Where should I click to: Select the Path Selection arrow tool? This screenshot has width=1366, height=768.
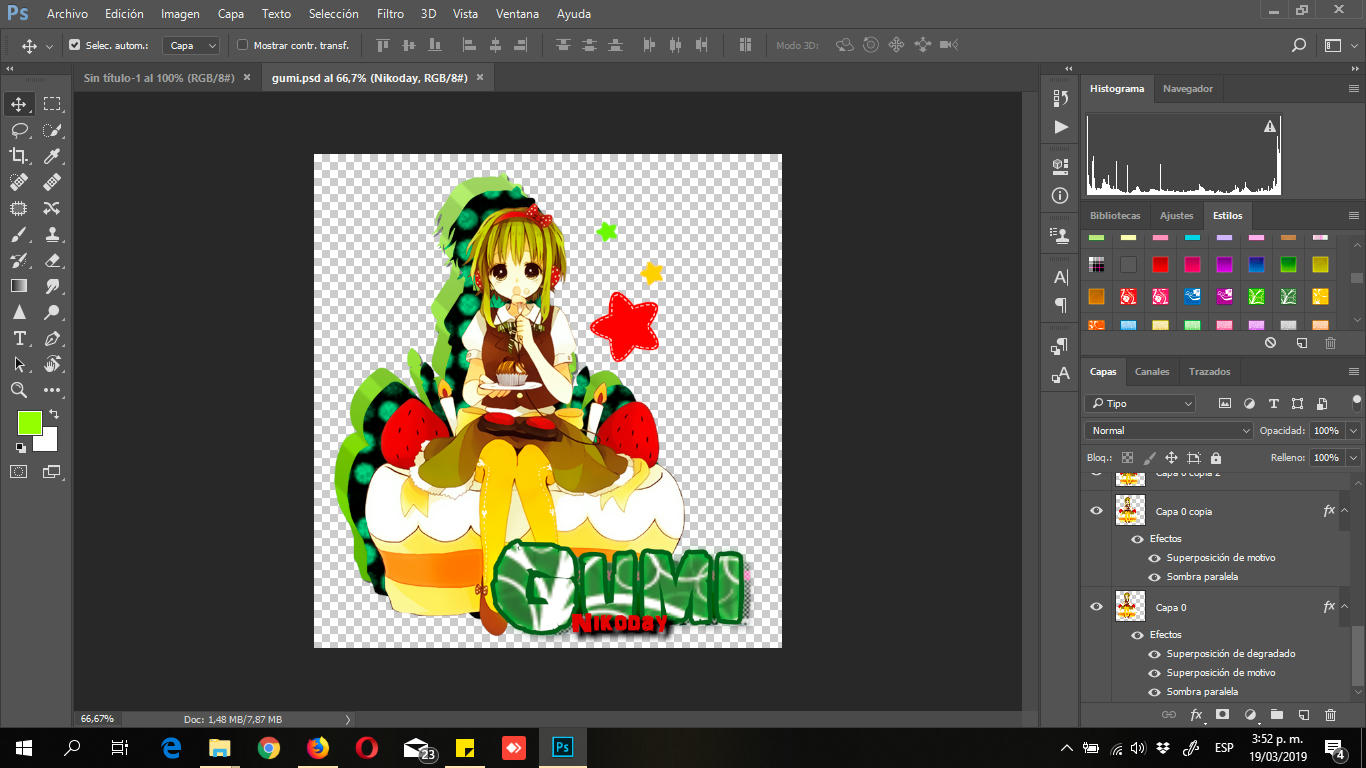click(19, 364)
